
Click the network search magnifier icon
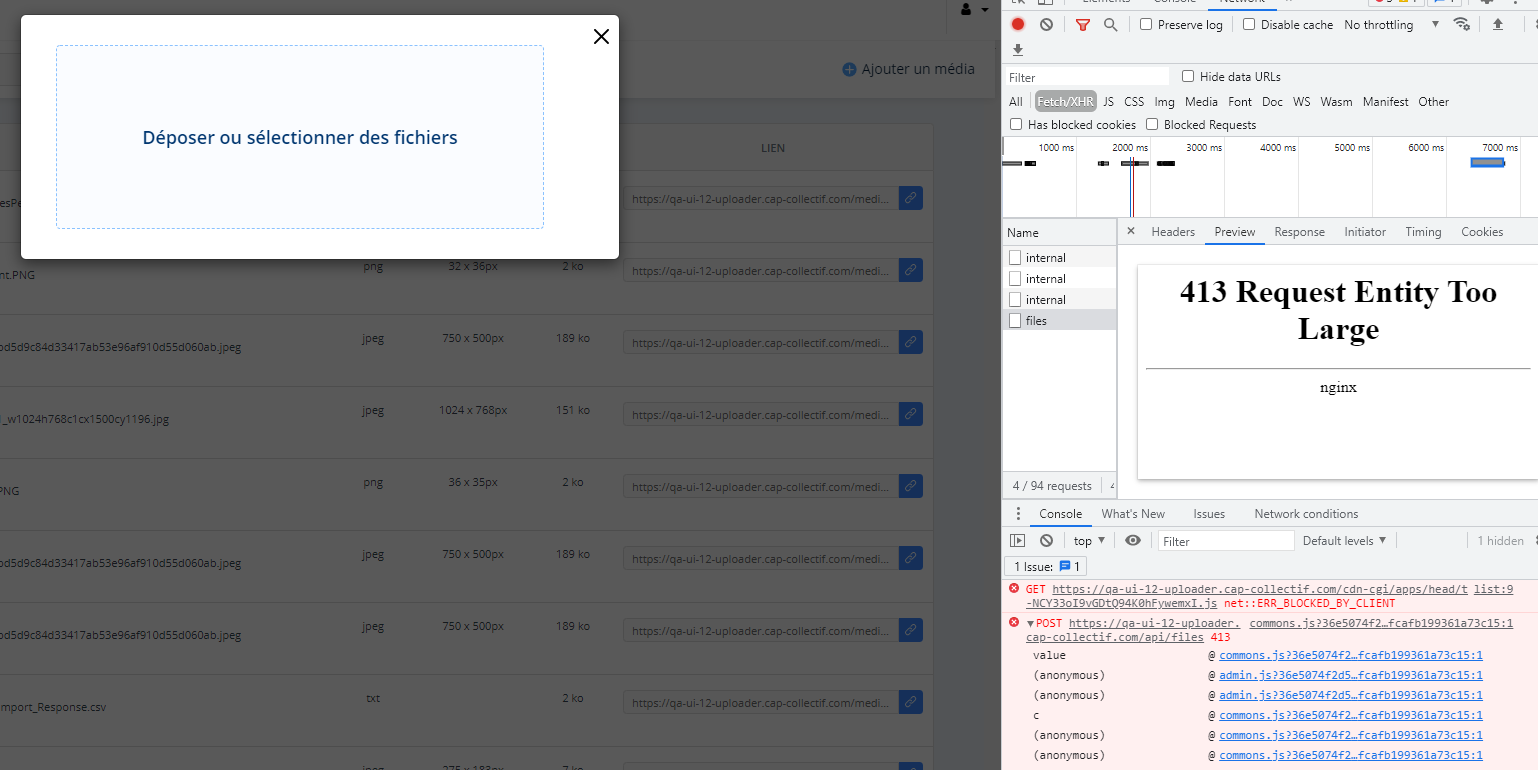(x=1108, y=24)
